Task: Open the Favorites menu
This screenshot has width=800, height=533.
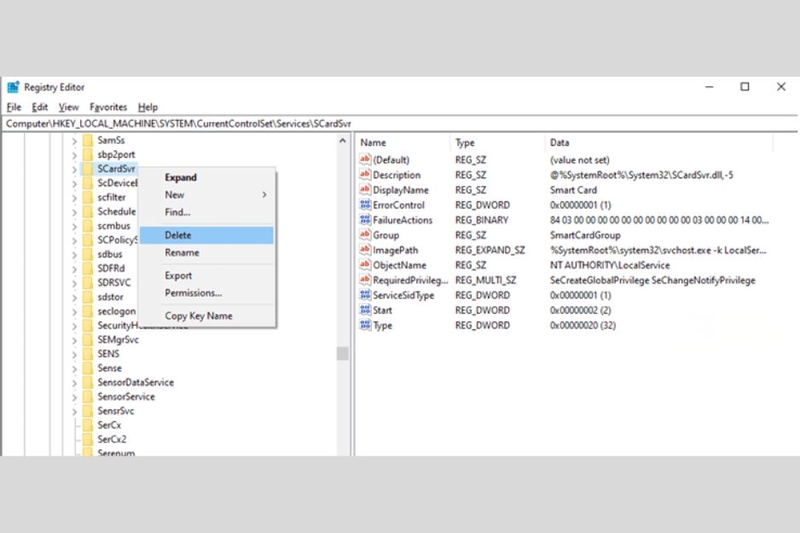Action: 108,107
